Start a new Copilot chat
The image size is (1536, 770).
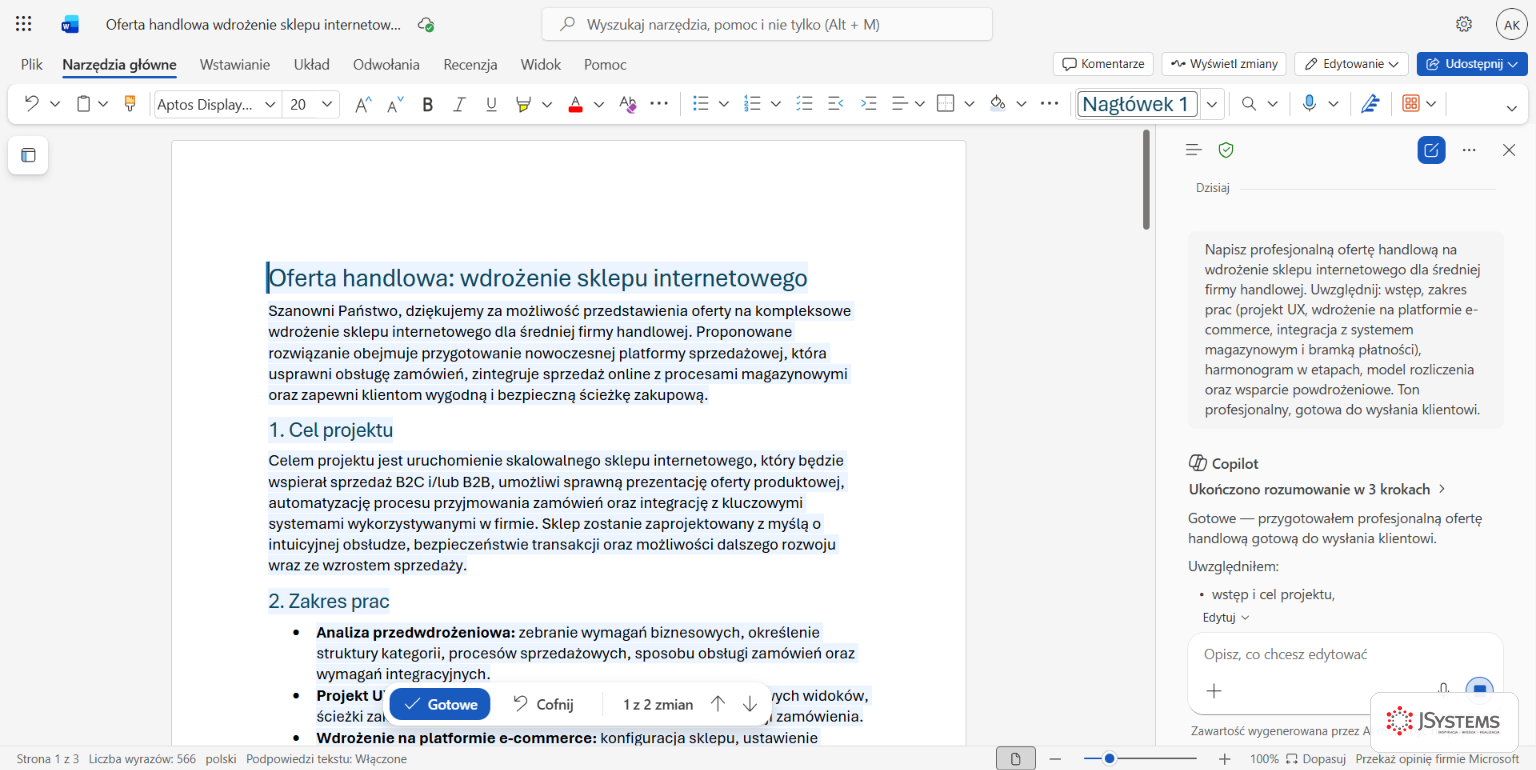(1431, 150)
